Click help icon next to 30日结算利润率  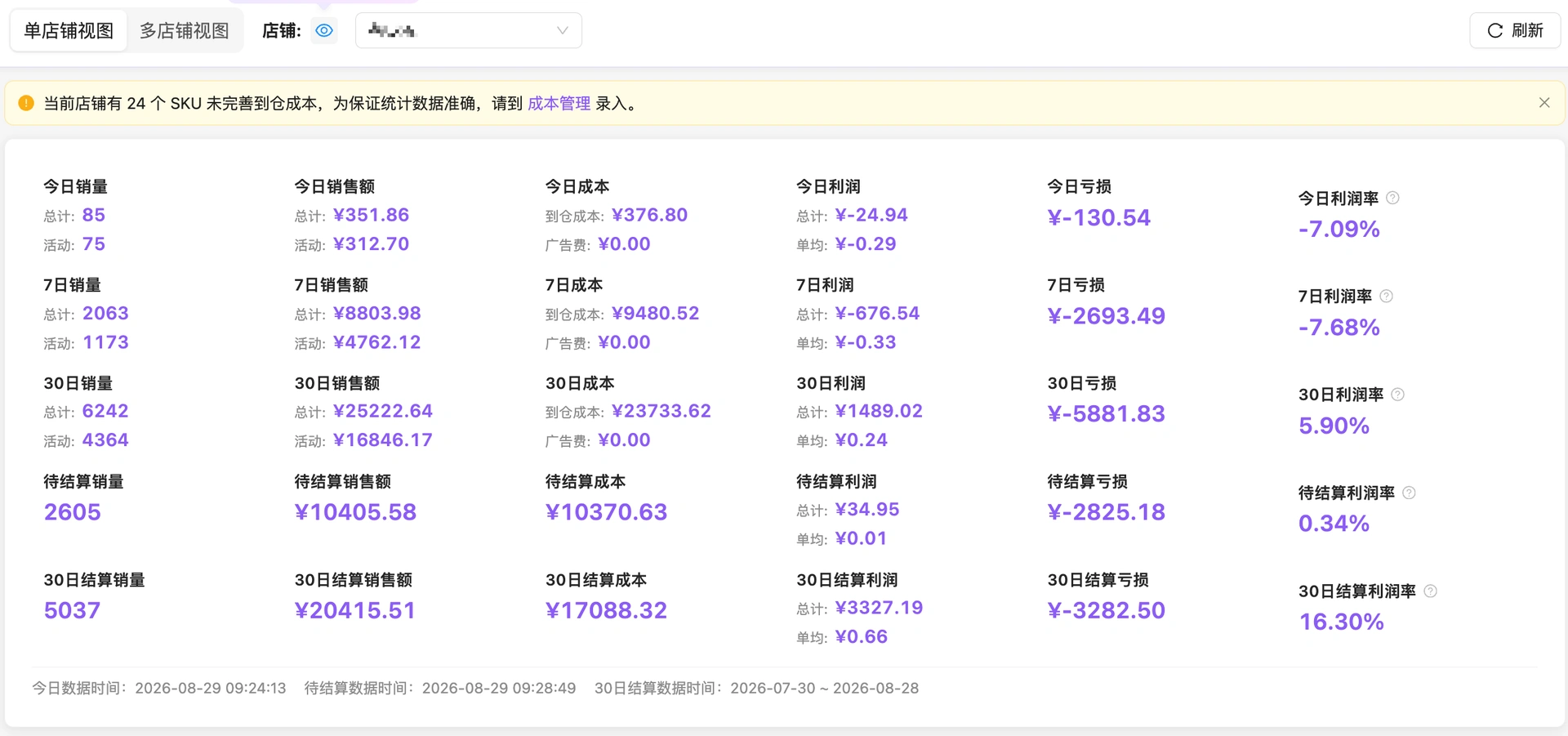[1430, 591]
